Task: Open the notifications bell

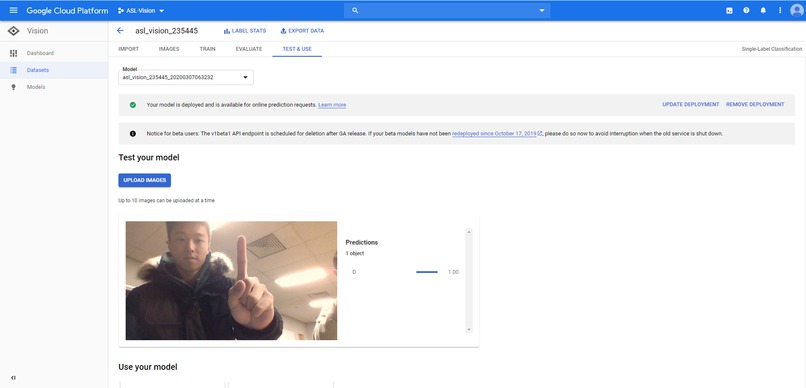Action: (763, 10)
